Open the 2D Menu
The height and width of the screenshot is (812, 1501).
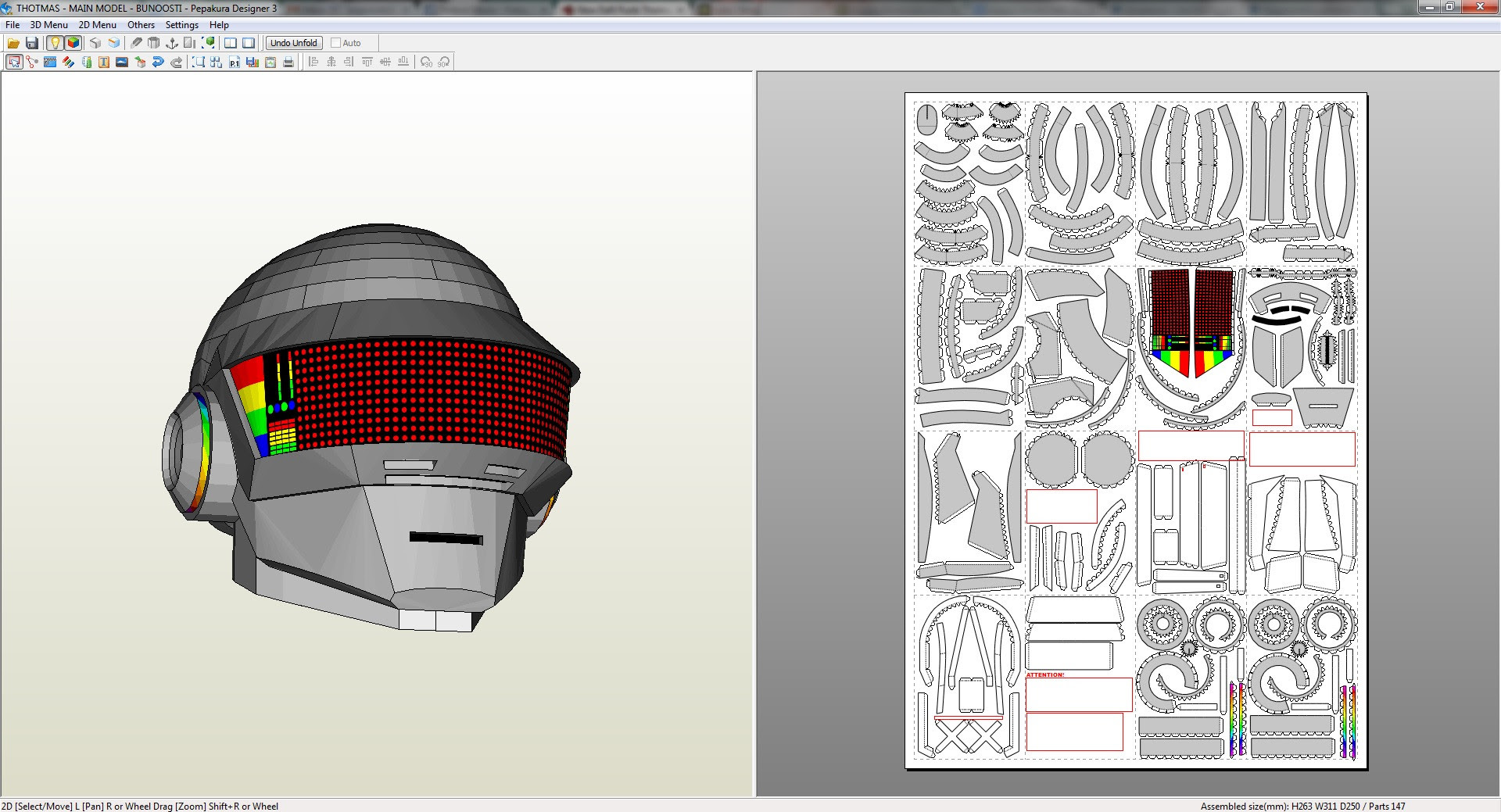point(97,25)
